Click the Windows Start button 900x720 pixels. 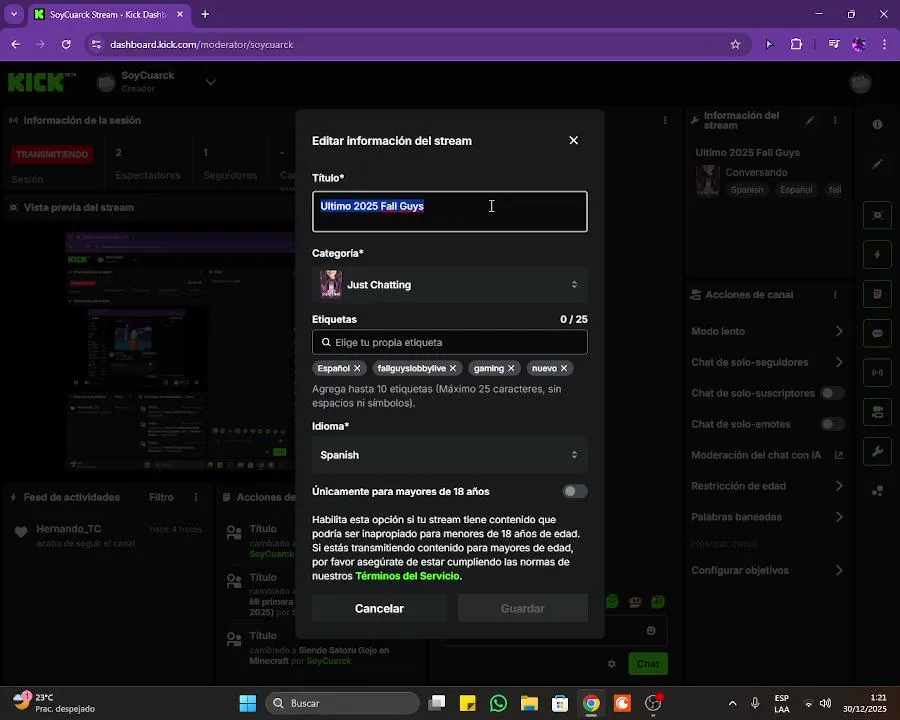tap(248, 703)
